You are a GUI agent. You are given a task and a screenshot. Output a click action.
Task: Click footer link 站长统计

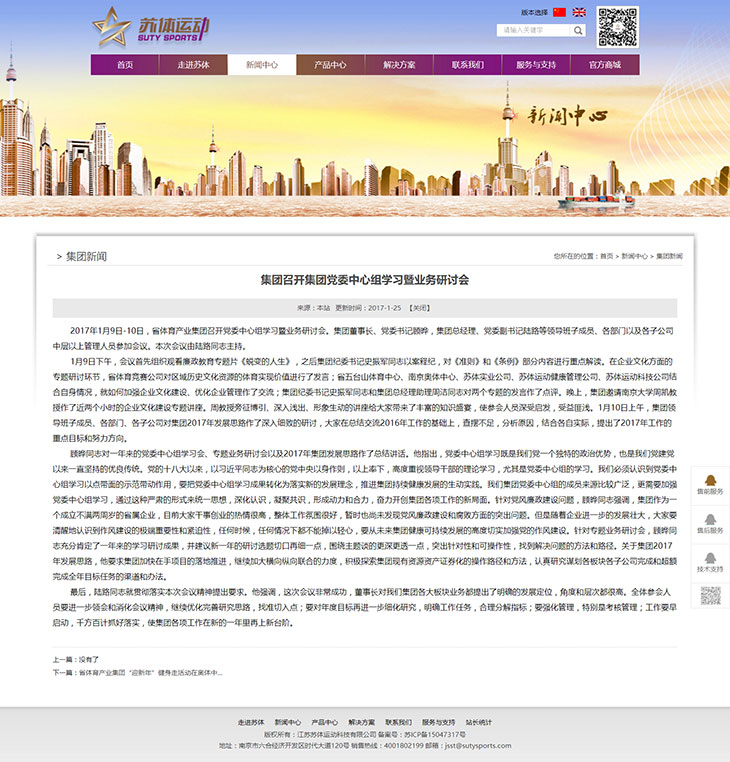pos(479,723)
